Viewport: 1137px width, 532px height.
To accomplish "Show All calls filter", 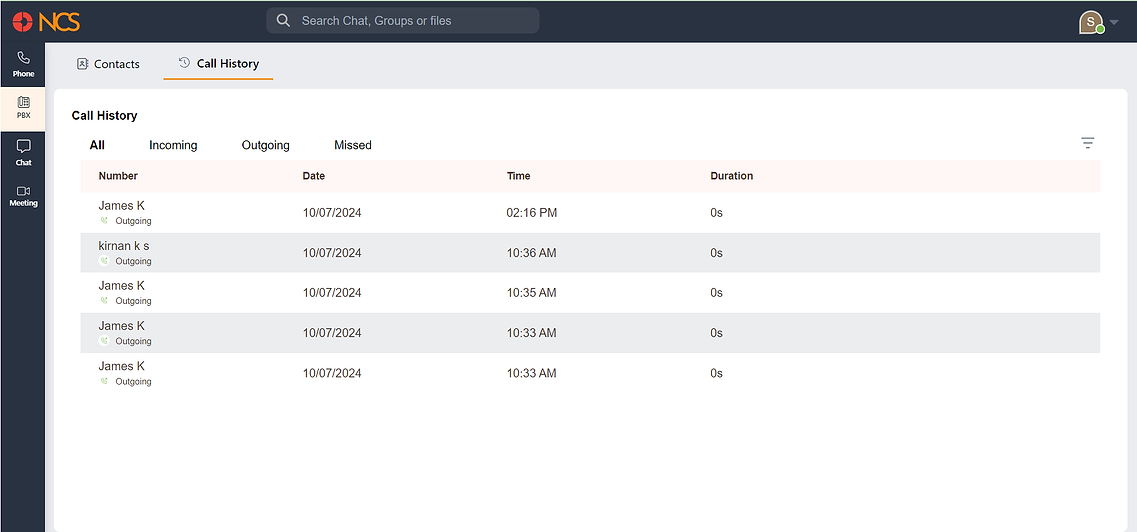I will (x=97, y=145).
